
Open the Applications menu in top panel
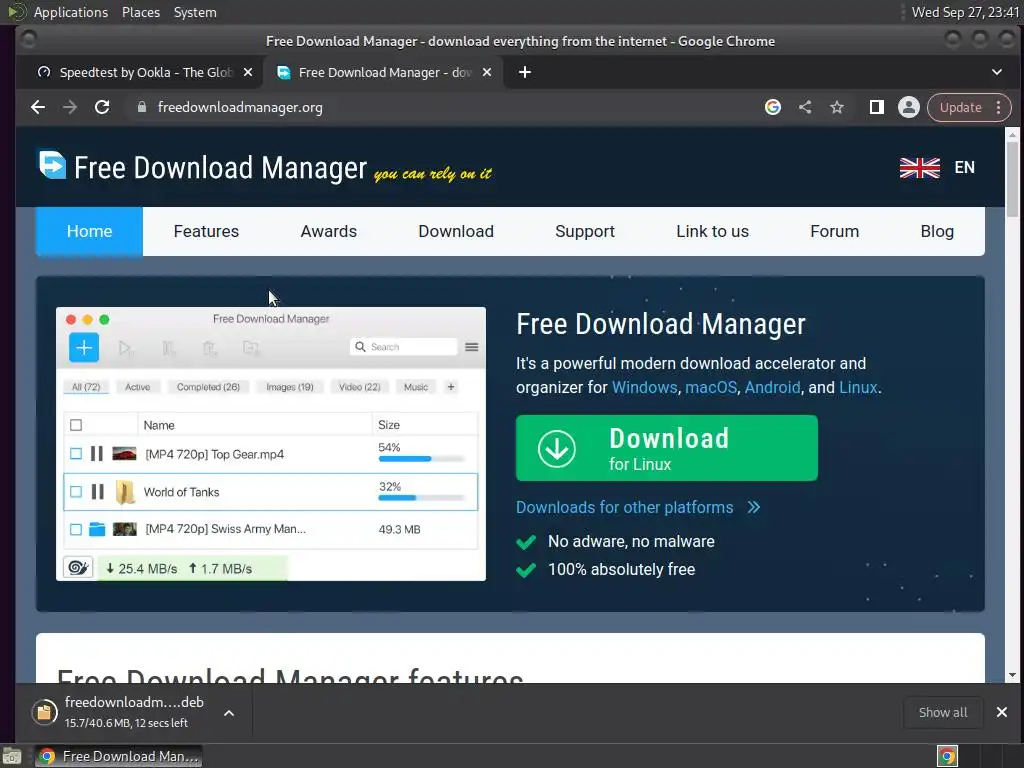(x=71, y=12)
